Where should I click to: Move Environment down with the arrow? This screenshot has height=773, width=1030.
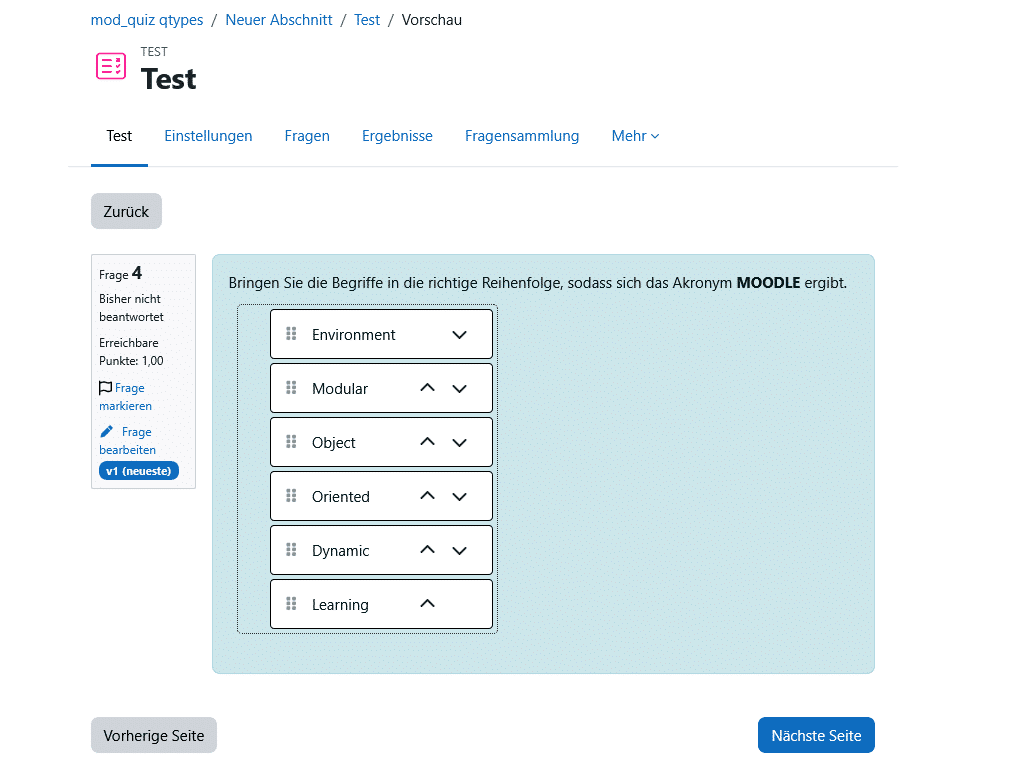pos(460,335)
